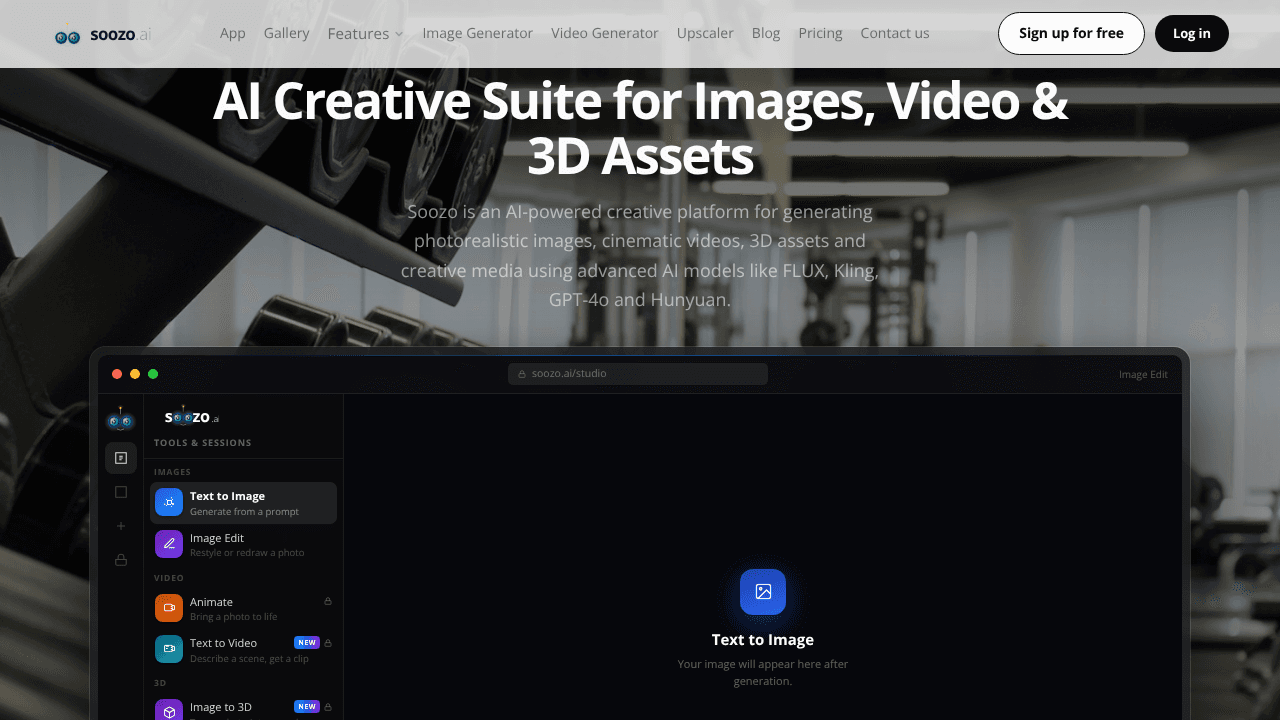Open the Pricing page
Screen dimensions: 1280x720
[x=821, y=33]
